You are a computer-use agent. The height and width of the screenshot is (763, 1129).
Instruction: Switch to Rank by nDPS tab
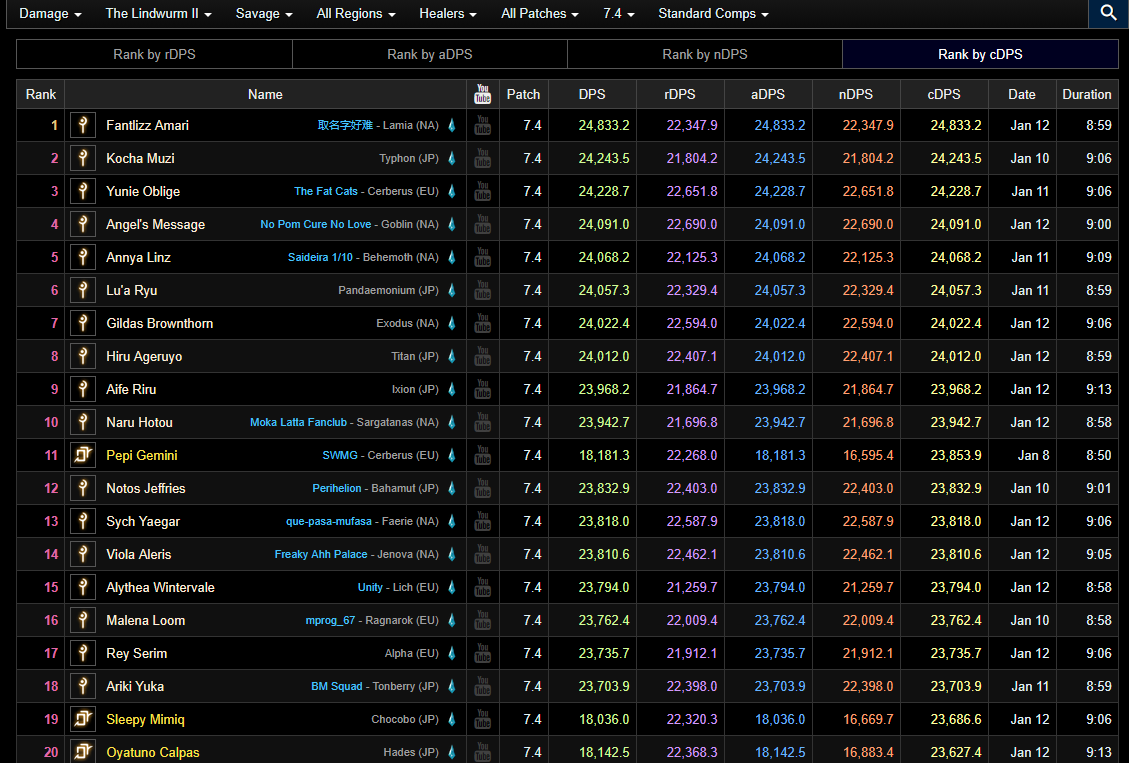click(x=705, y=54)
